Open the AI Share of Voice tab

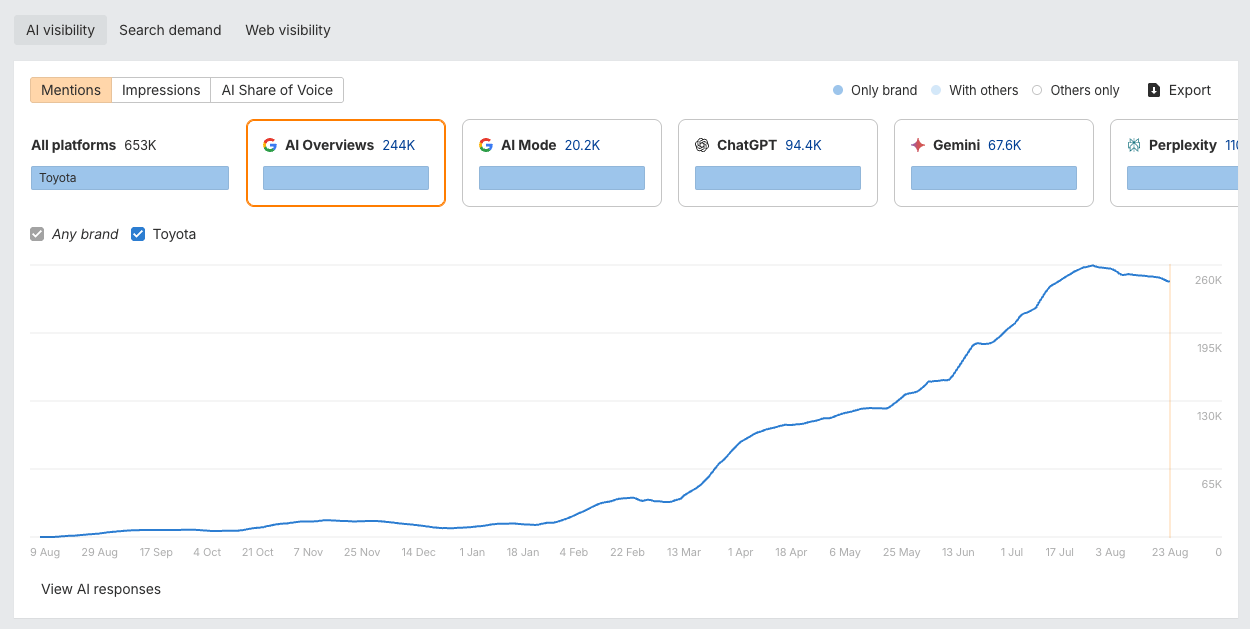click(x=276, y=90)
